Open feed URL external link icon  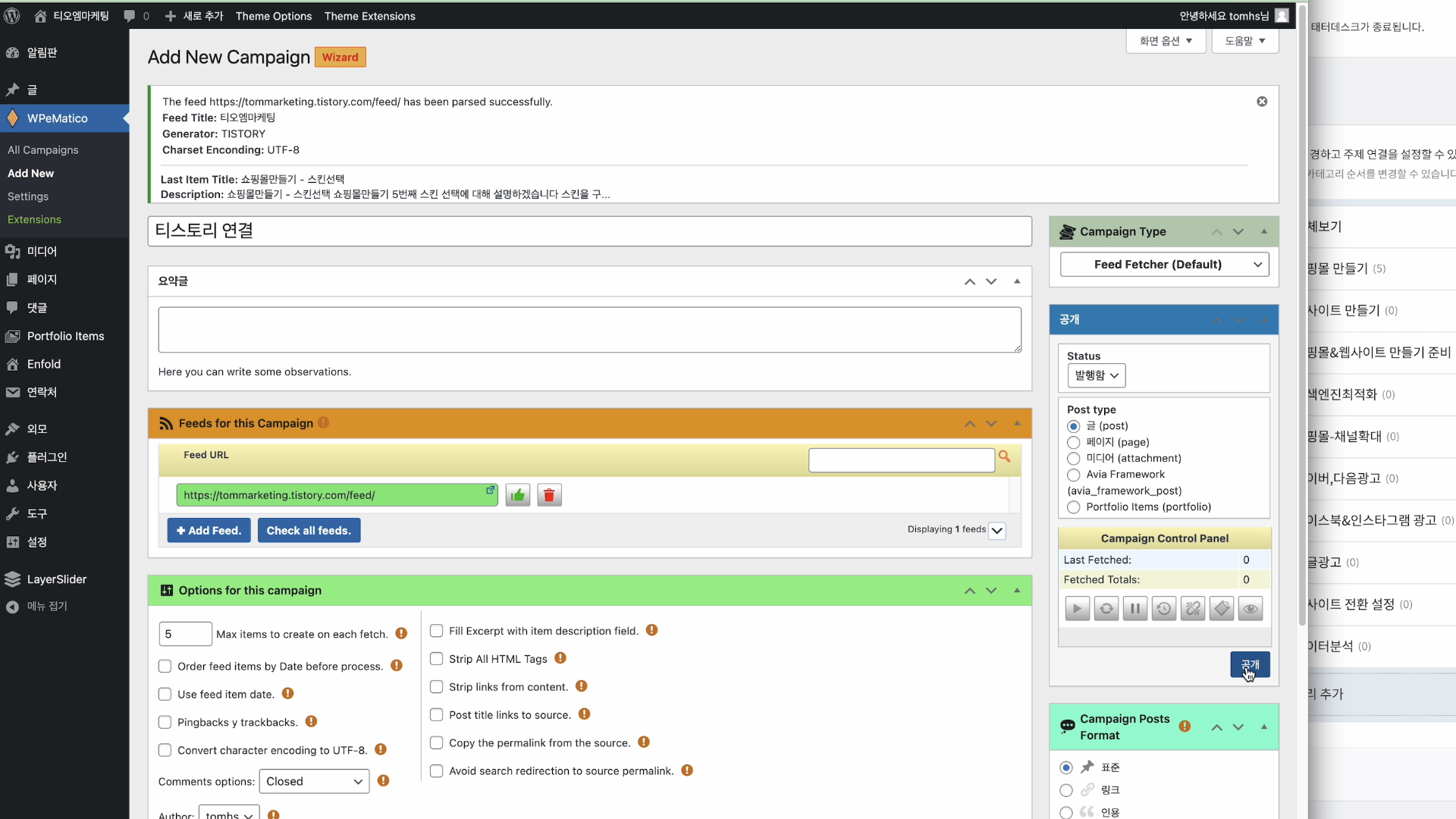pyautogui.click(x=491, y=490)
